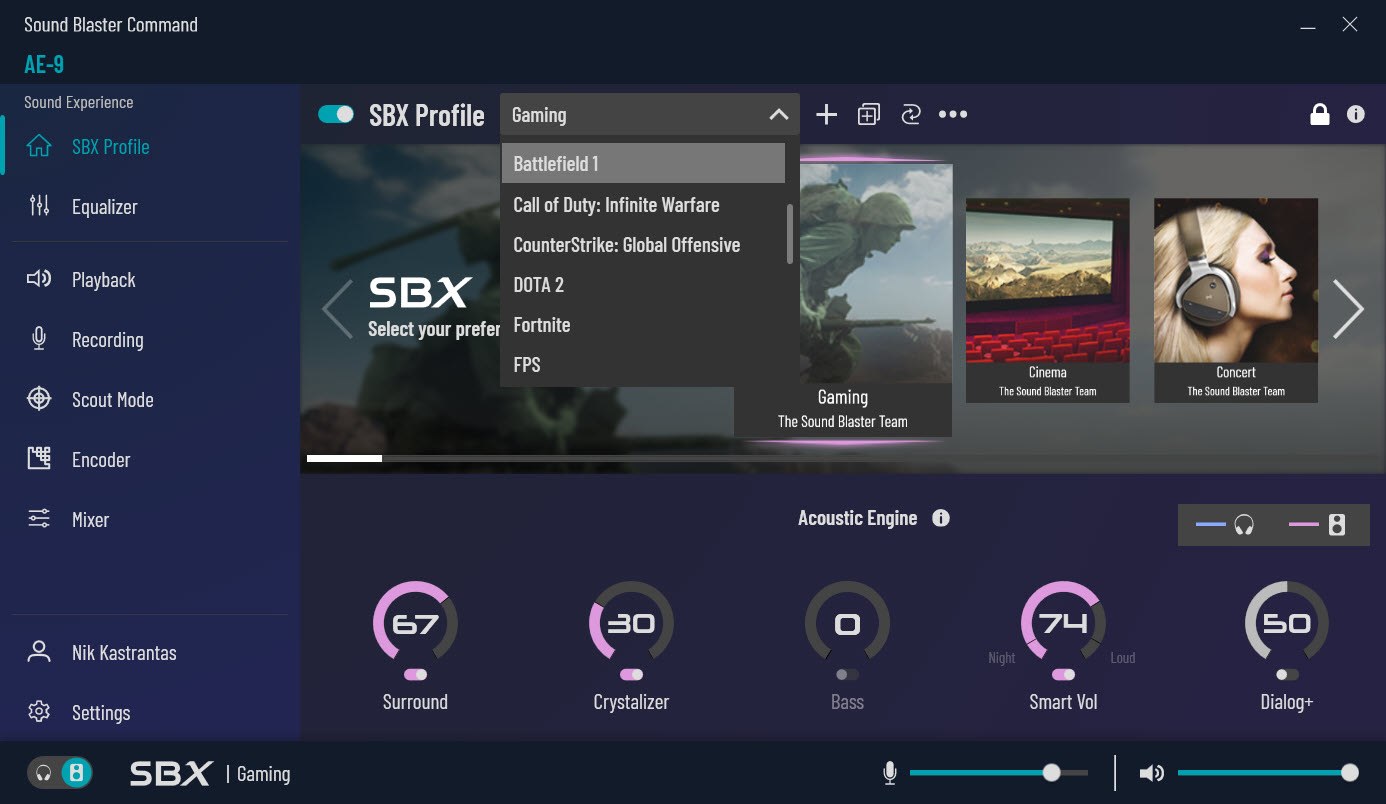Select Battlefield 1 from profile list

pos(643,163)
